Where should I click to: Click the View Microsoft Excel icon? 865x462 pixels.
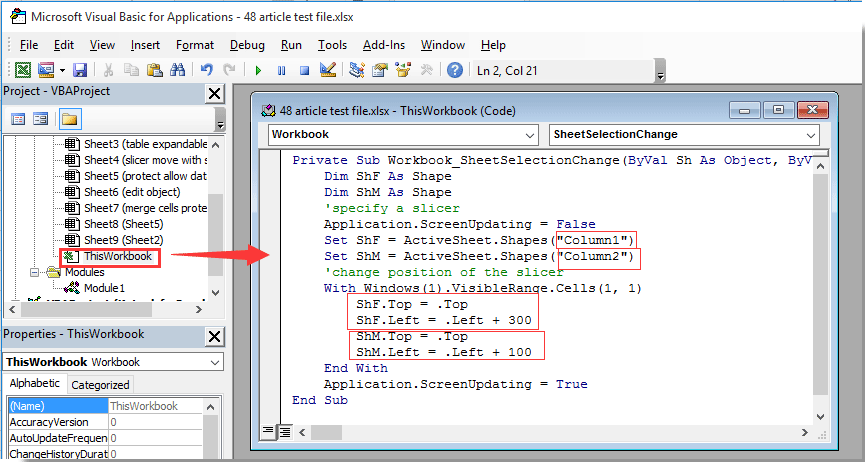click(22, 70)
